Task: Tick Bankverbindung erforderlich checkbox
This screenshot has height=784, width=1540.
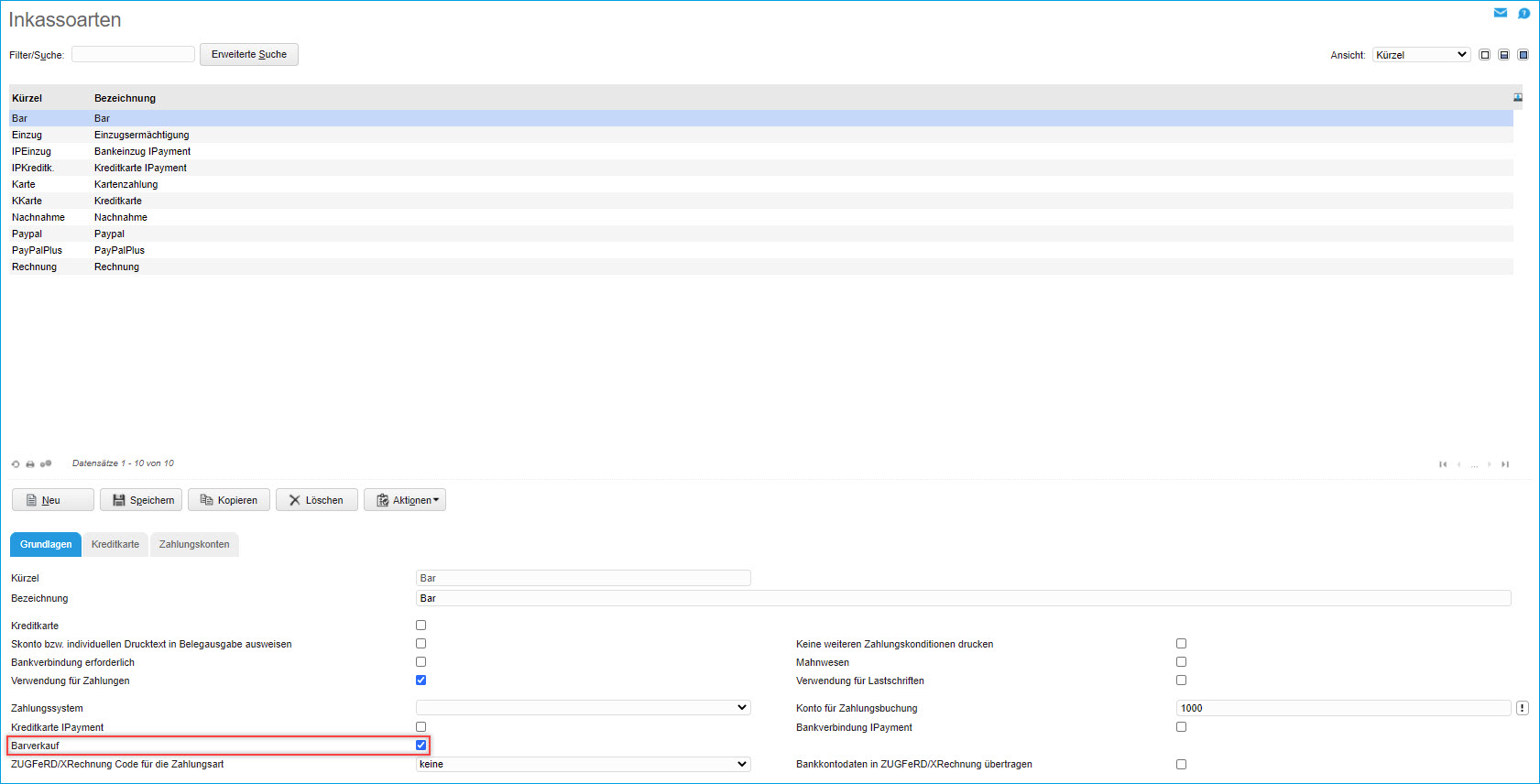Action: [421, 662]
